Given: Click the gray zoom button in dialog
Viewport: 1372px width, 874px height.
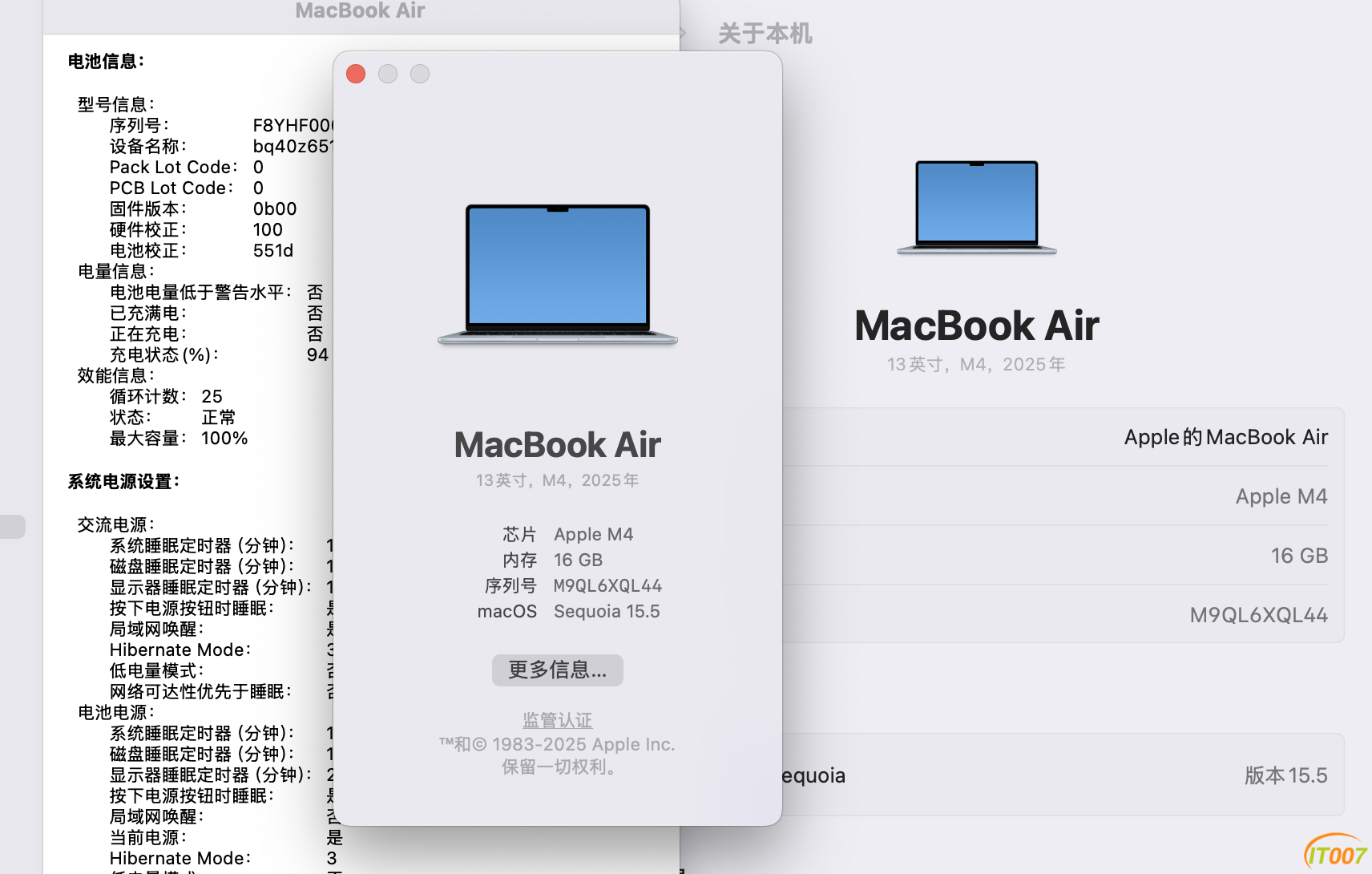Looking at the screenshot, I should click(420, 75).
